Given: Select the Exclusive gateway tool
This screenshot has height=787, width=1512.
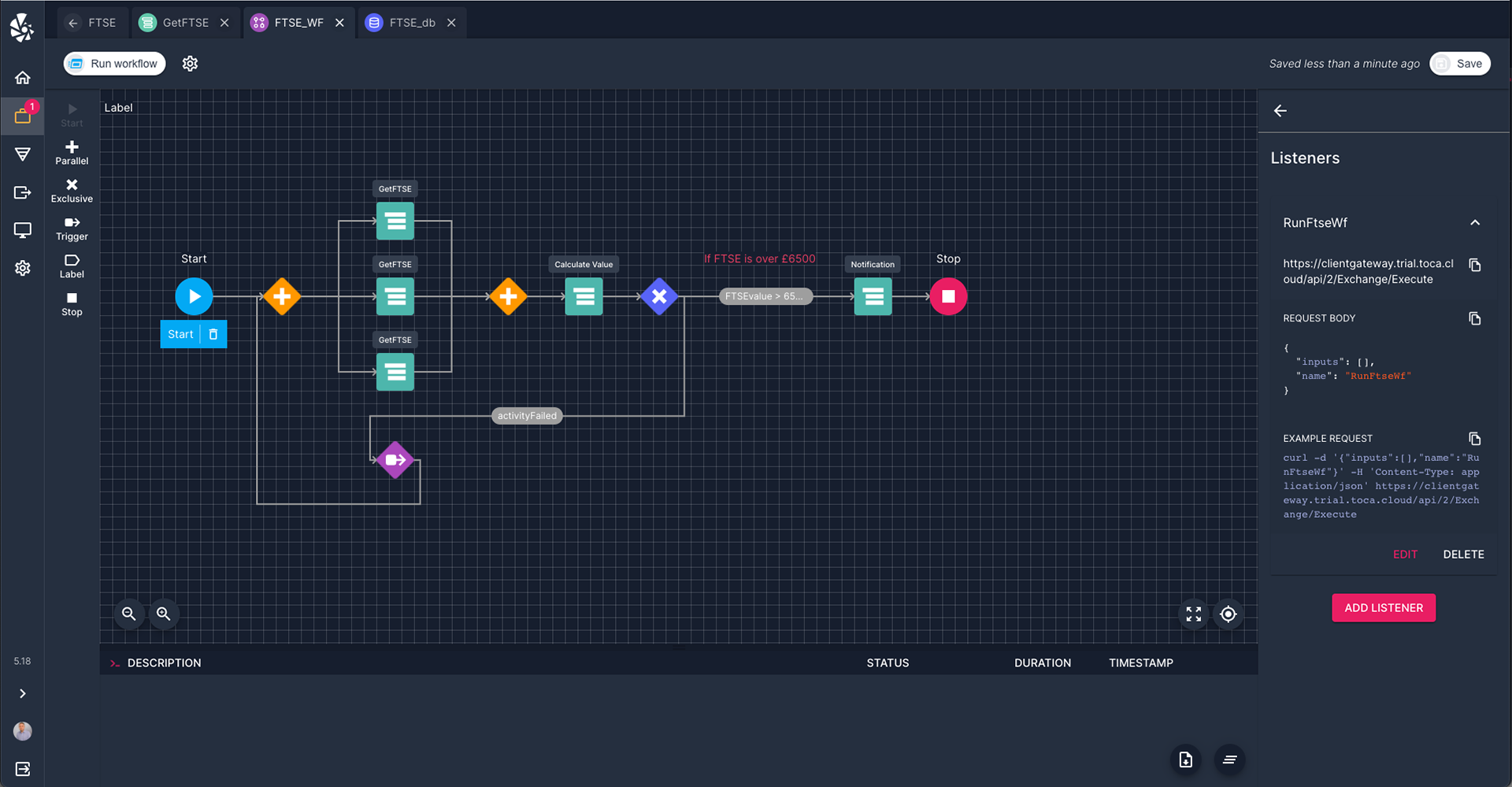Looking at the screenshot, I should coord(71,191).
